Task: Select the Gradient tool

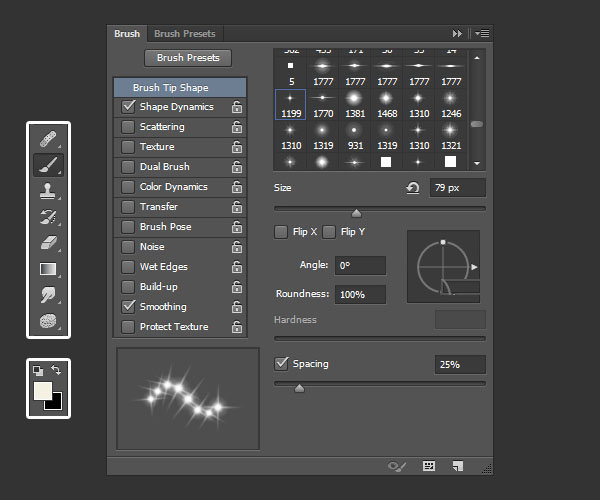Action: (48, 269)
